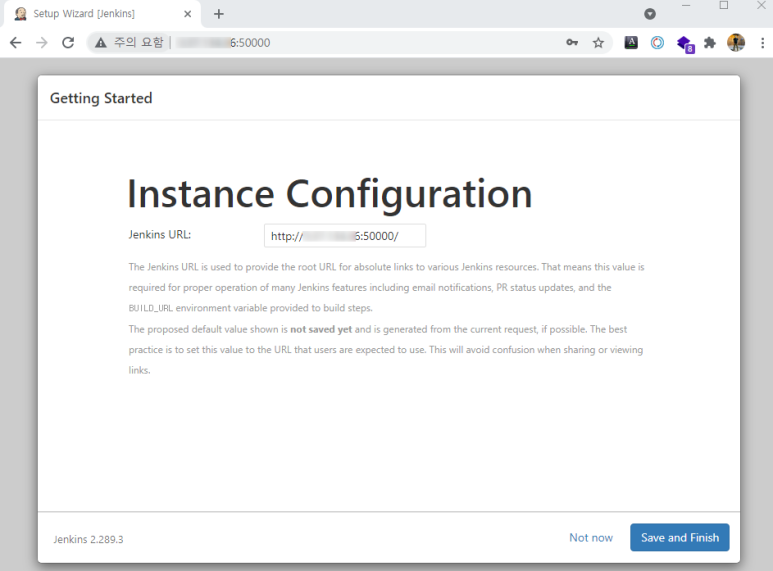The height and width of the screenshot is (571, 773).
Task: Click the saved password key icon
Action: pos(572,43)
